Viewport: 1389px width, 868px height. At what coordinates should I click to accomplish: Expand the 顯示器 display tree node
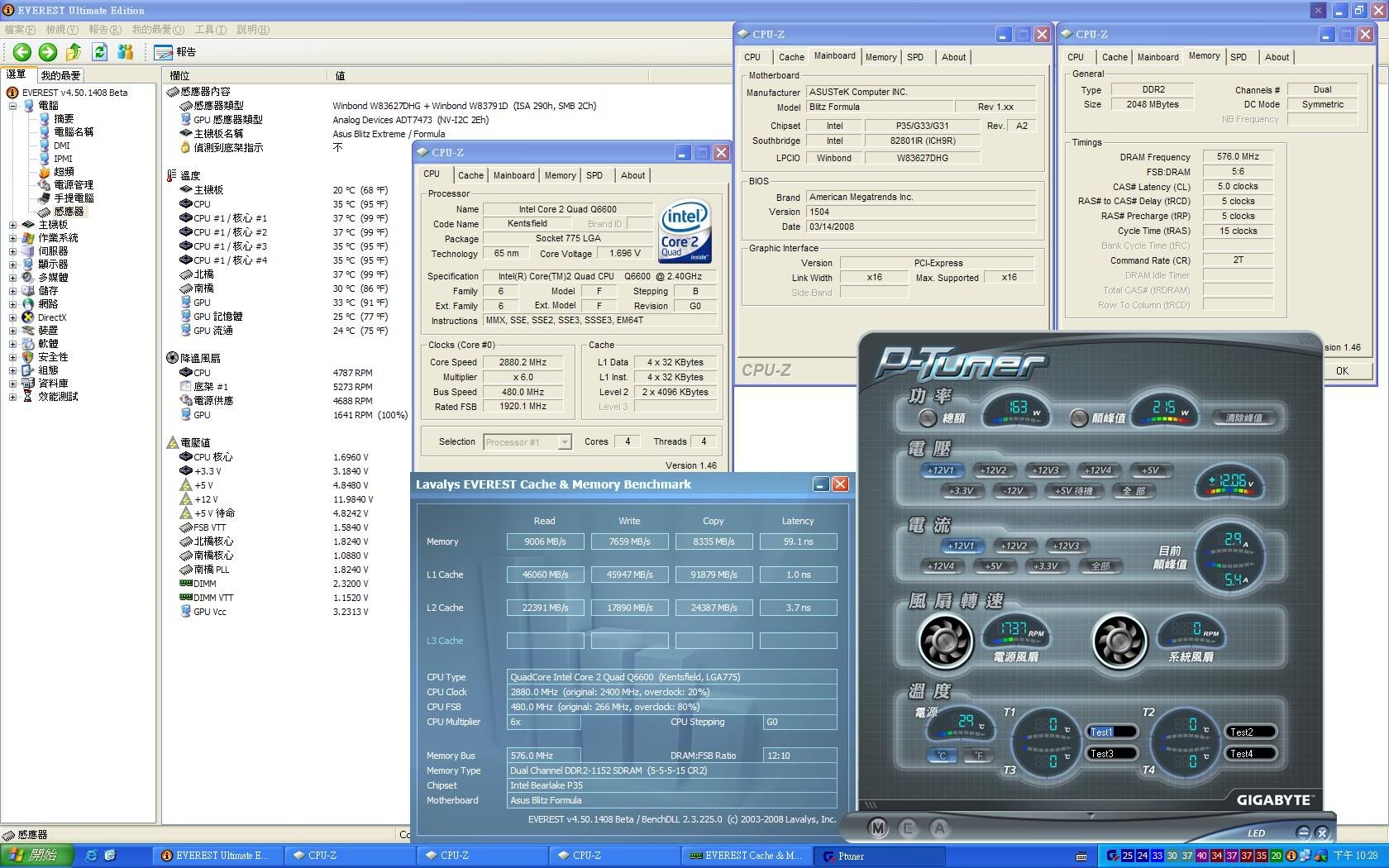[12, 265]
